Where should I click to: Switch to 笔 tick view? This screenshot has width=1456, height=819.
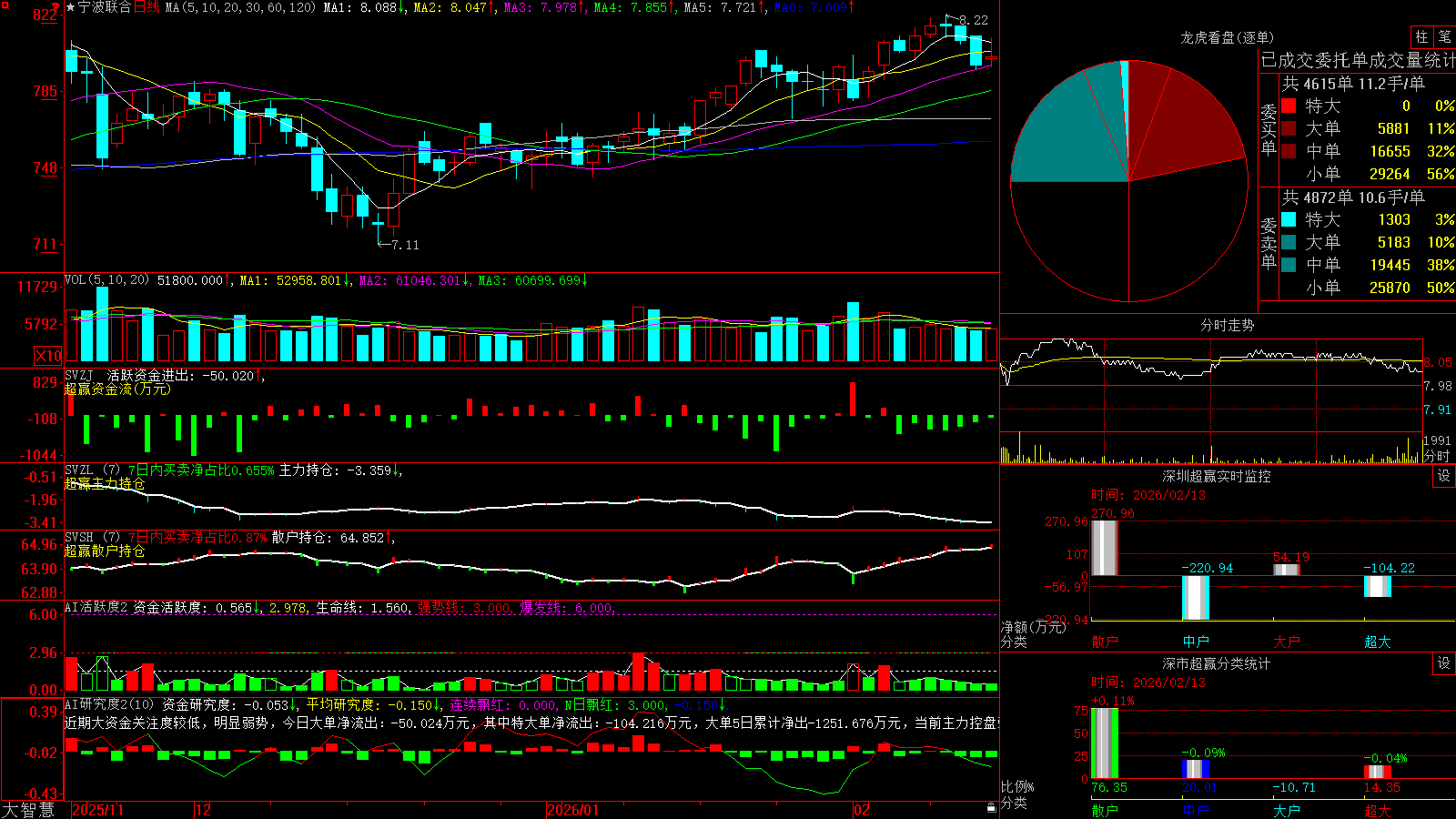point(1444,36)
